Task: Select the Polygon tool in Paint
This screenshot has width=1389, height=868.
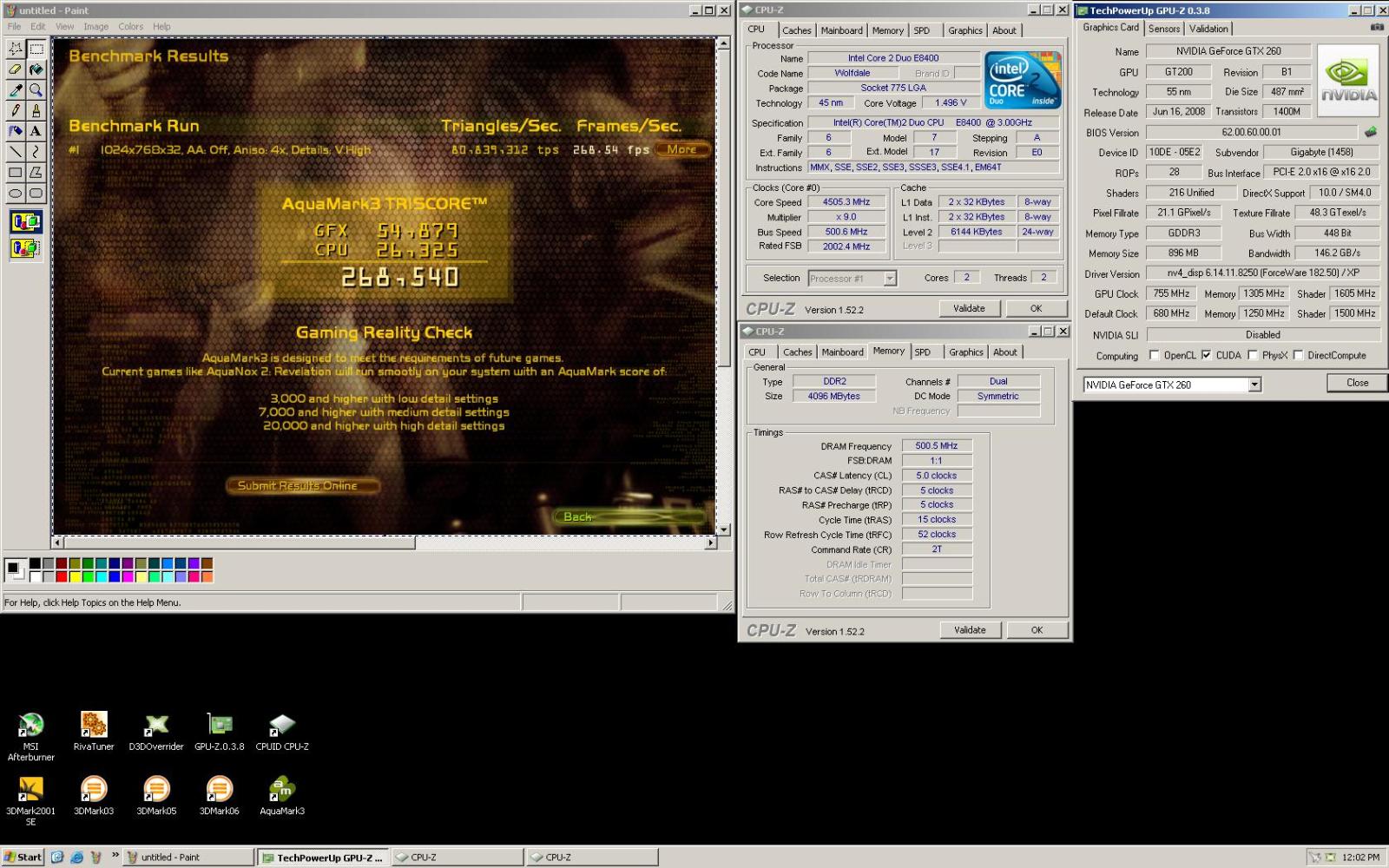Action: 36,173
